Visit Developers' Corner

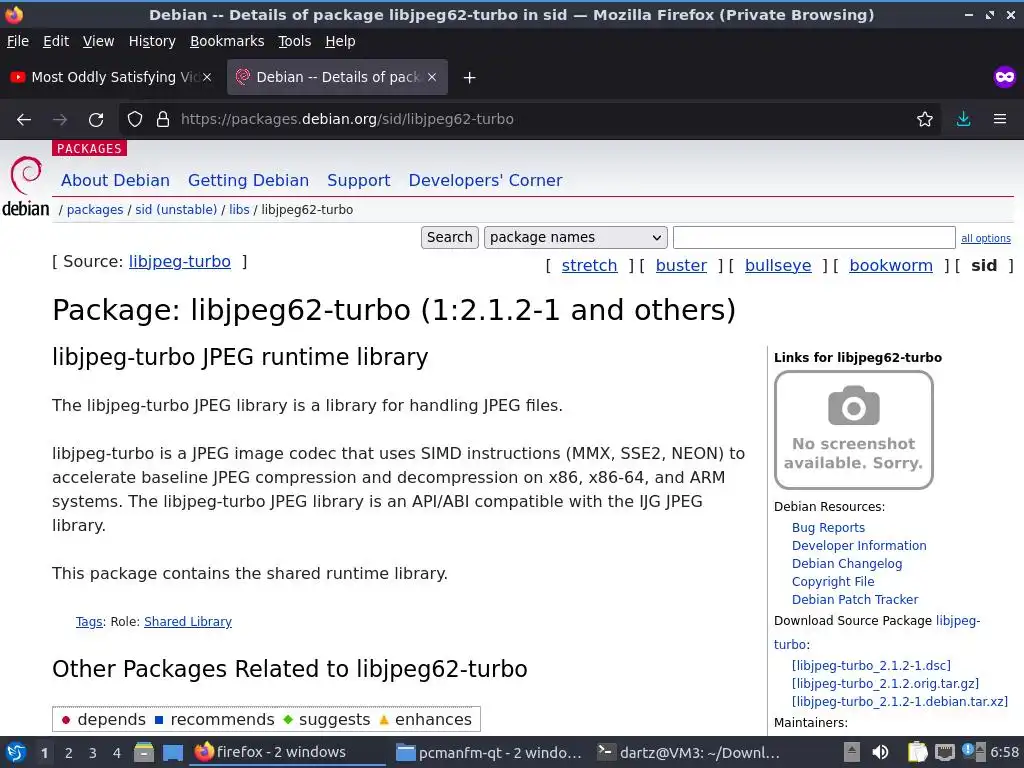coord(485,180)
